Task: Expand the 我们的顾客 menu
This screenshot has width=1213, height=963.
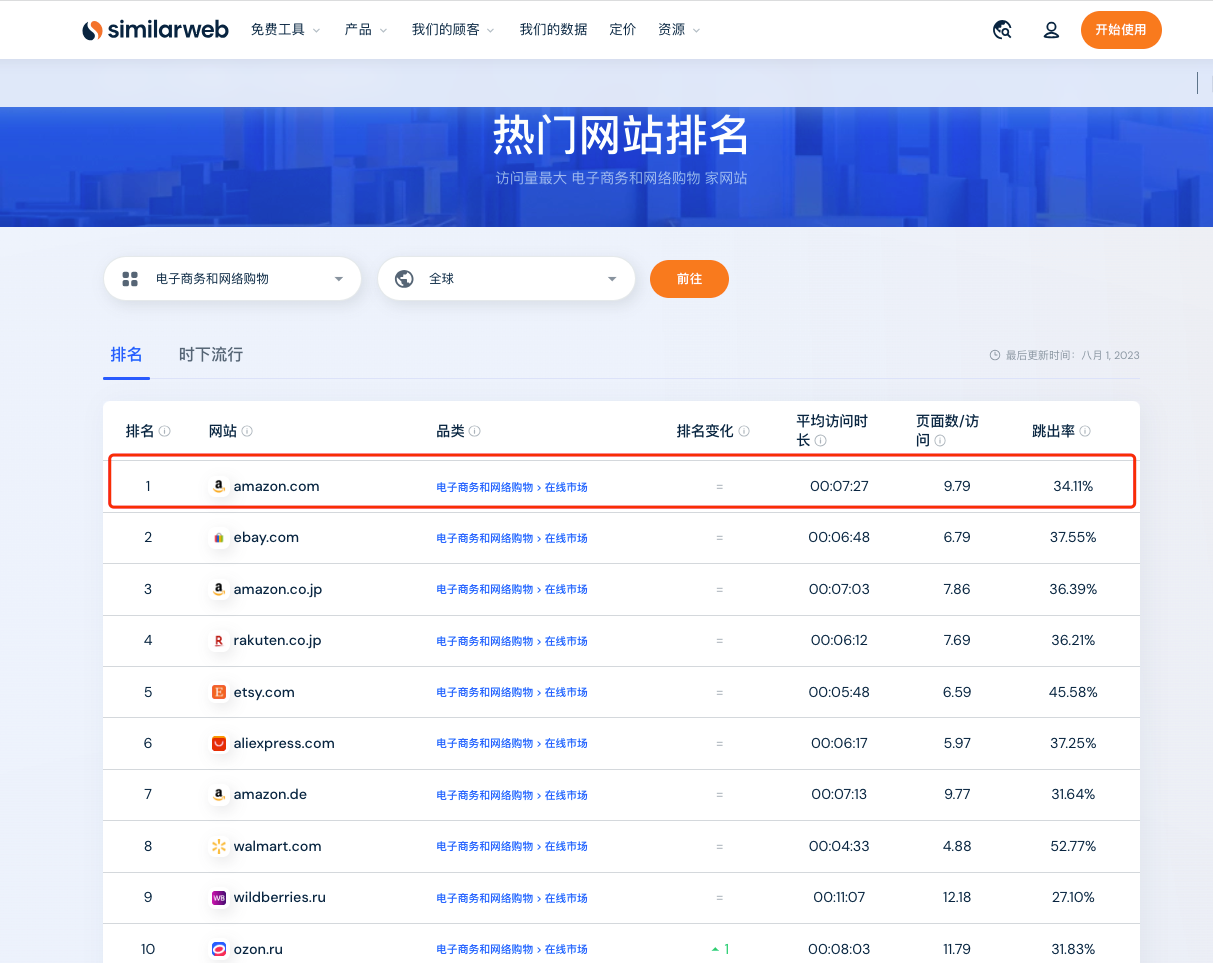Action: point(453,30)
